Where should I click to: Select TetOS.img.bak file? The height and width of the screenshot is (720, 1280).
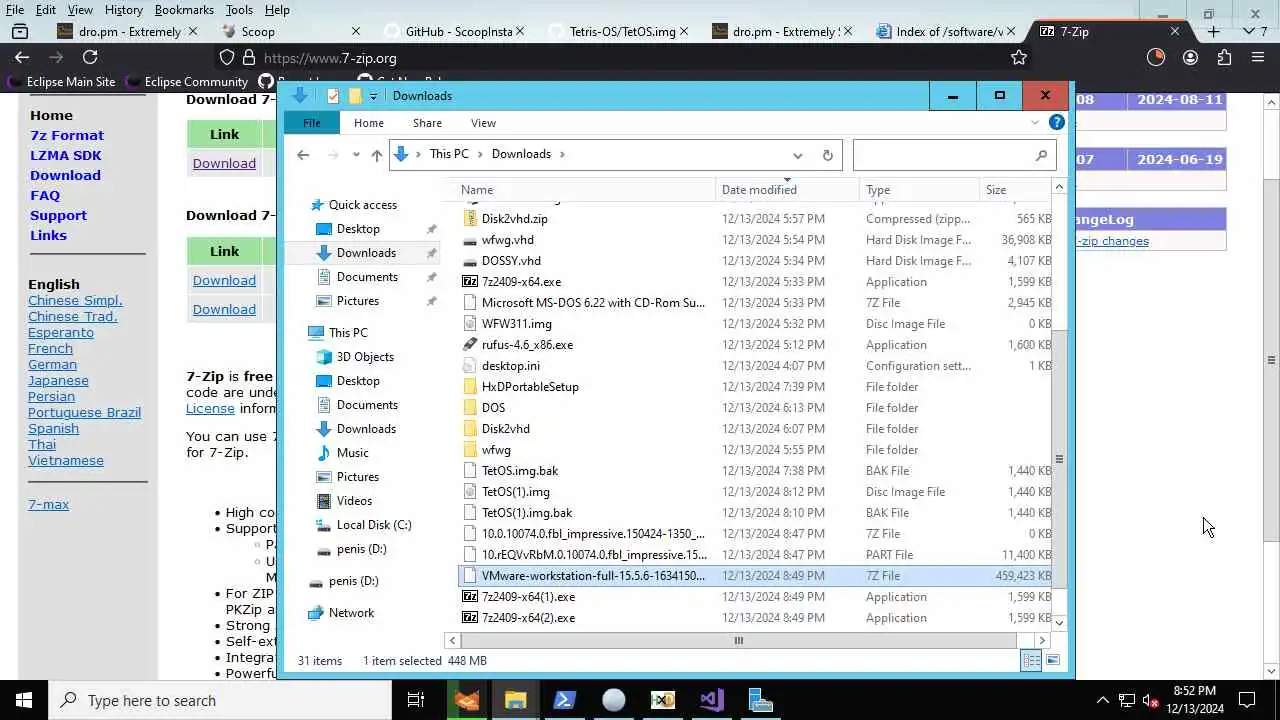pos(520,471)
